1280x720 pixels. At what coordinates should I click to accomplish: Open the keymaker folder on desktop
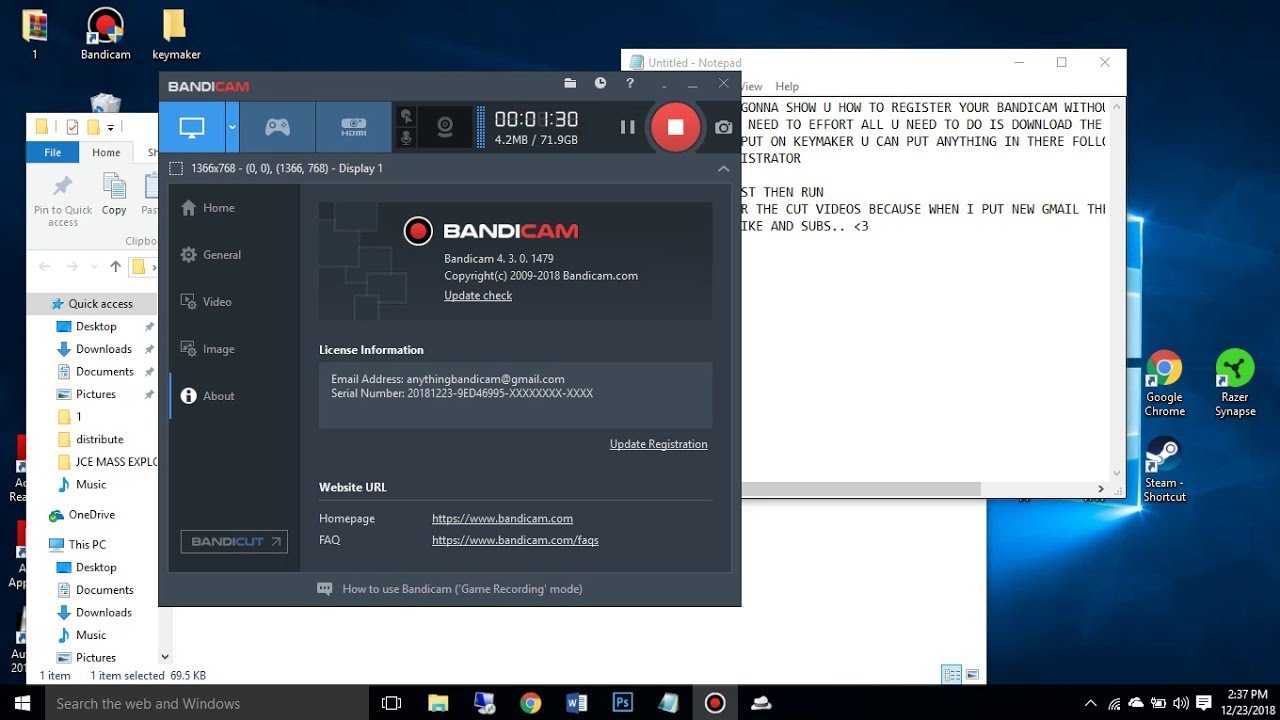coord(176,35)
